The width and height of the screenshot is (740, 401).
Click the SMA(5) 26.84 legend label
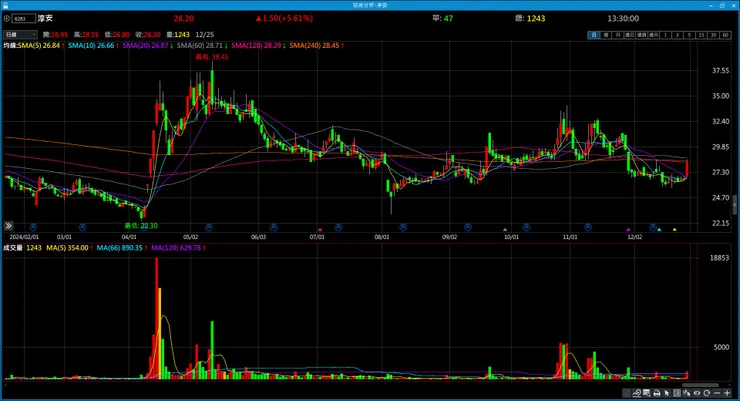(39, 45)
